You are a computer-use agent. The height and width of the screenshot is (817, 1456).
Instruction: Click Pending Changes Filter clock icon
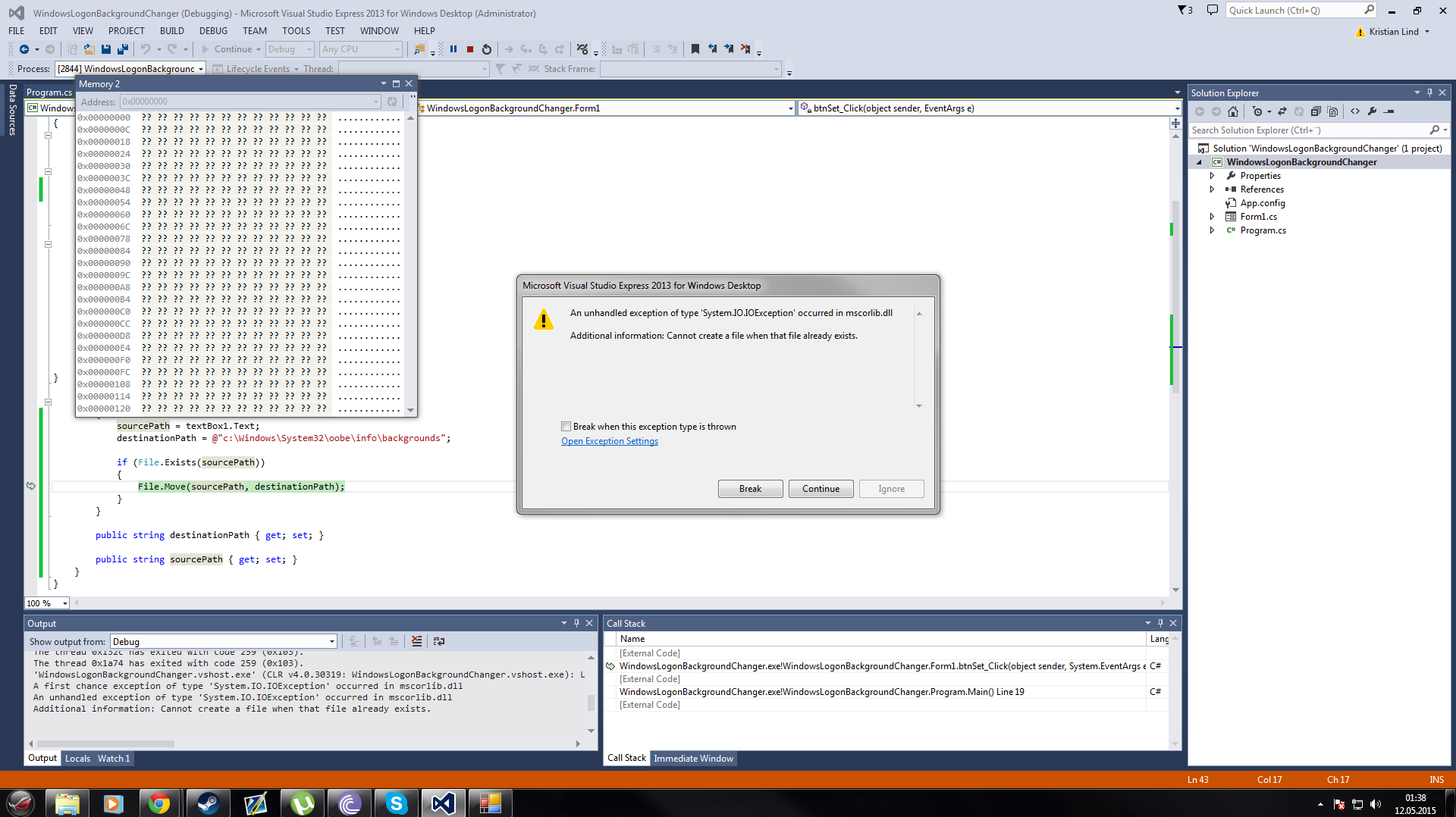click(x=1257, y=111)
